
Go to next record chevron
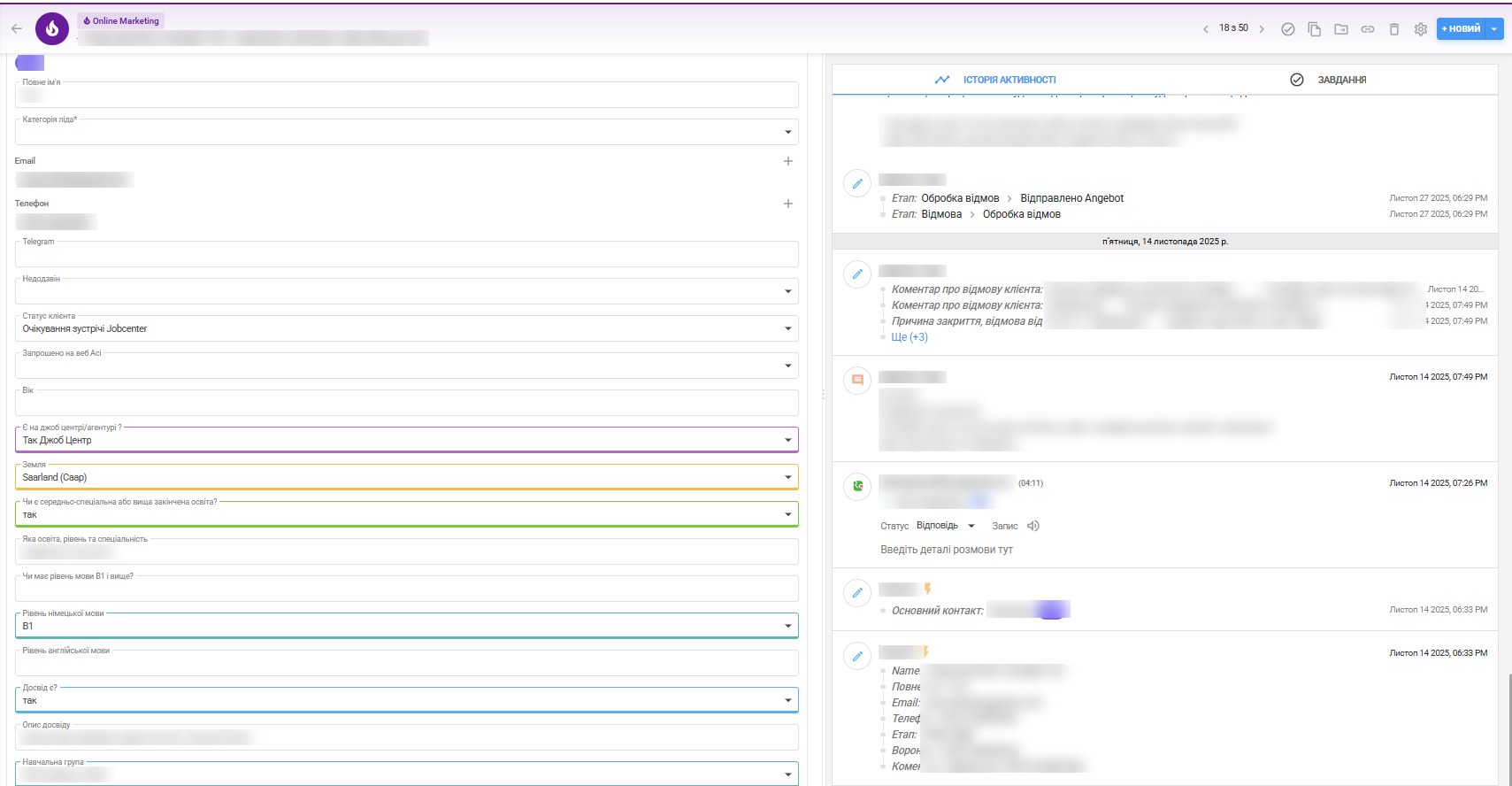[x=1262, y=29]
